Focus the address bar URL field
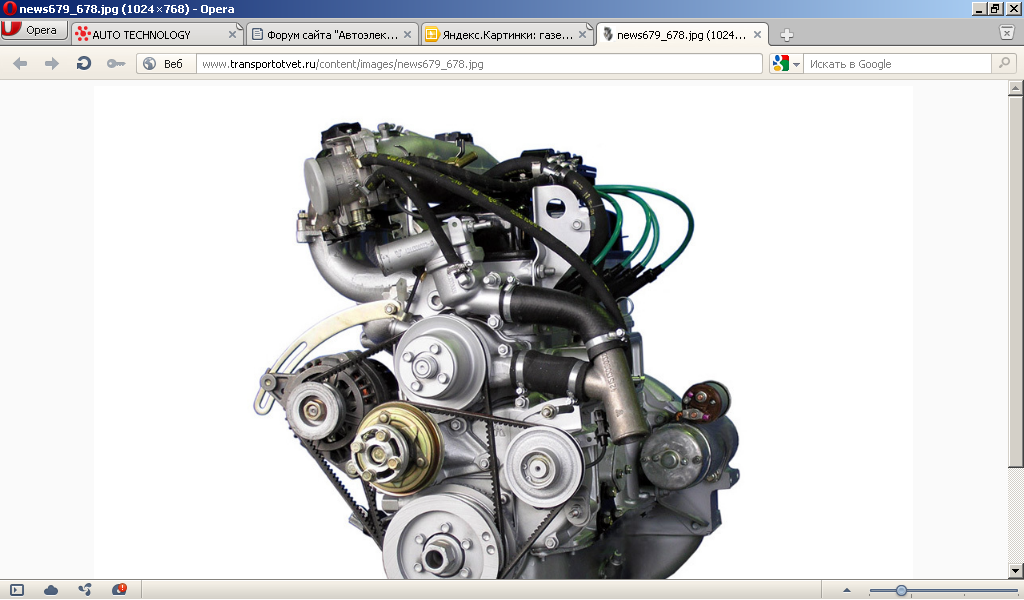Image resolution: width=1024 pixels, height=600 pixels. (x=479, y=64)
